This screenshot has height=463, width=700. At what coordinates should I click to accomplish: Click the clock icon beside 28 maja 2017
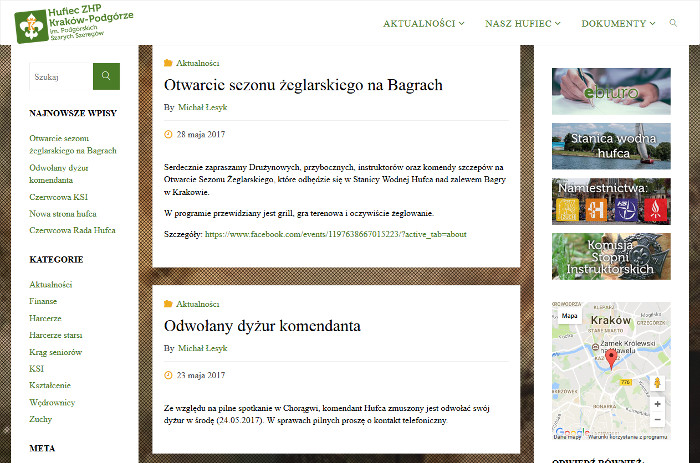pos(168,134)
